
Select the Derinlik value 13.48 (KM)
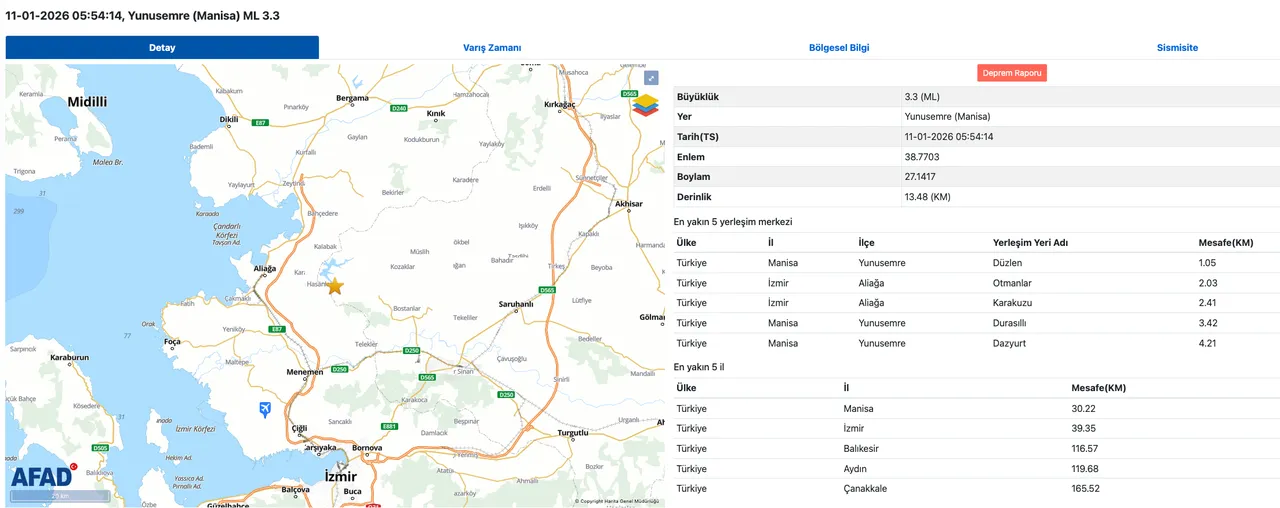pos(927,197)
